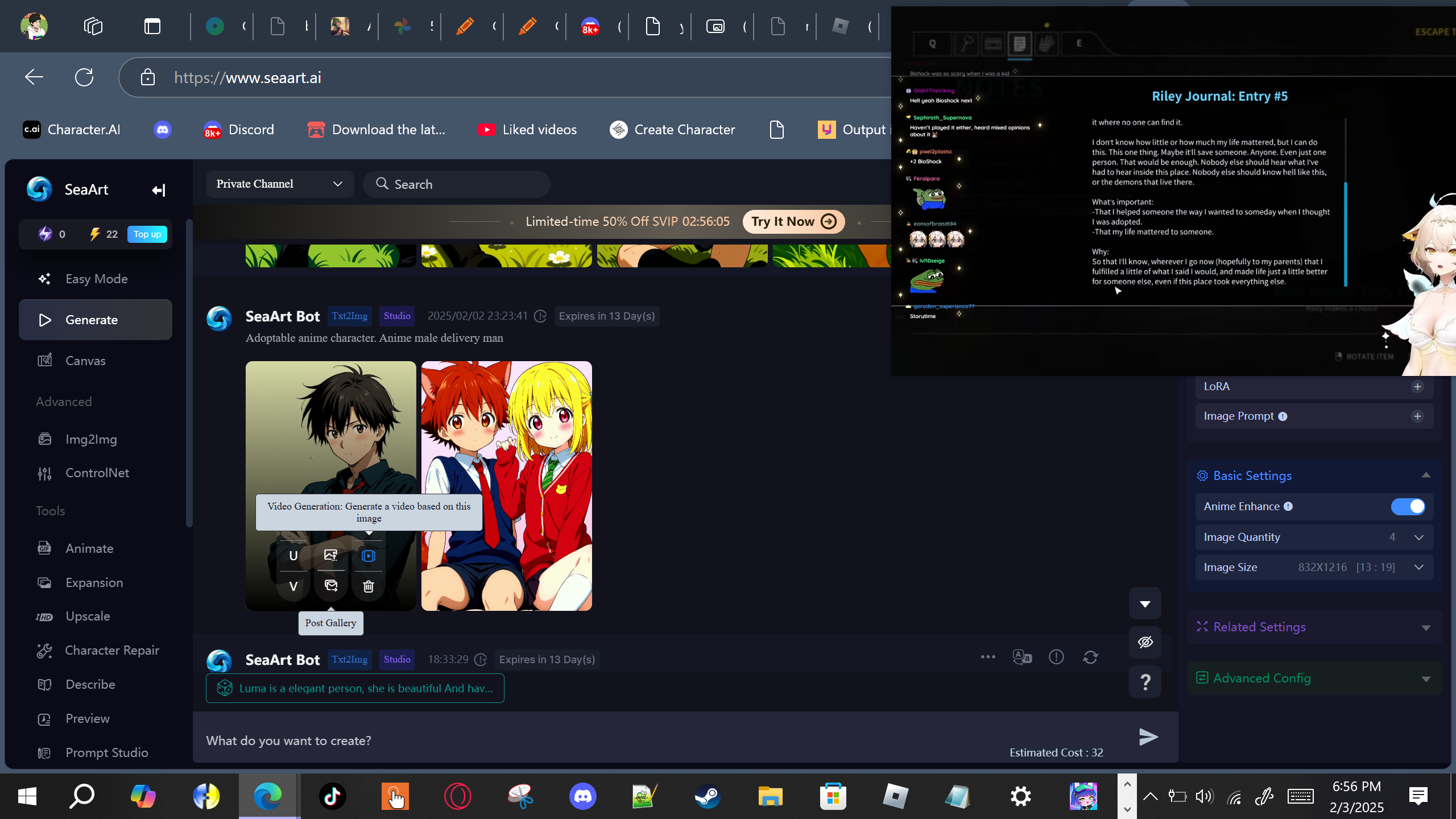This screenshot has height=819, width=1456.
Task: Open the more options ellipsis on message
Action: pyautogui.click(x=988, y=657)
